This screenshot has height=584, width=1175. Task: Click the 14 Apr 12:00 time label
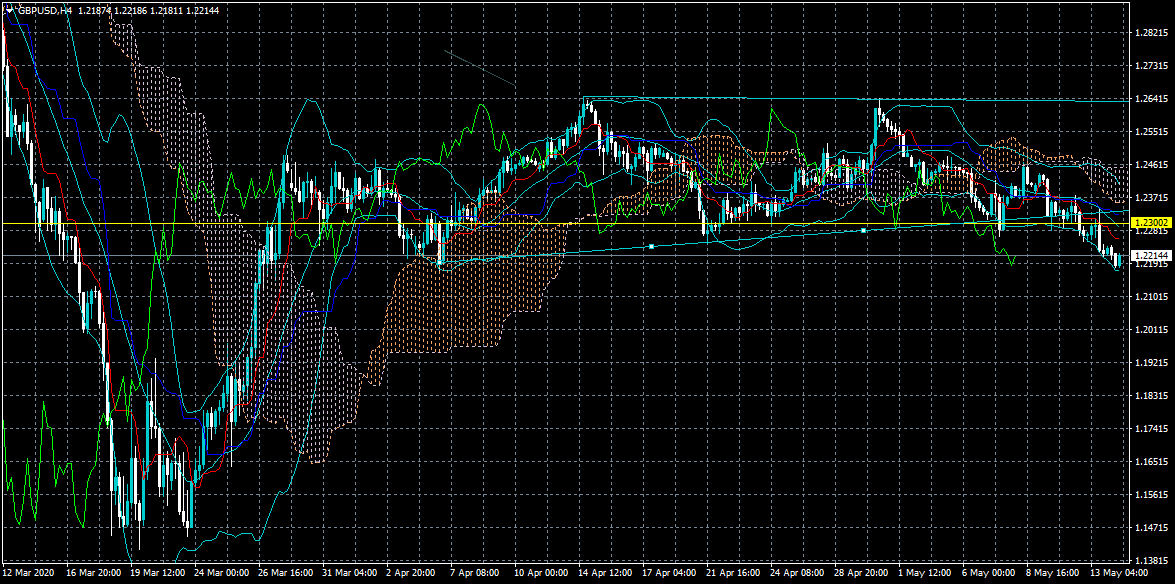point(605,574)
